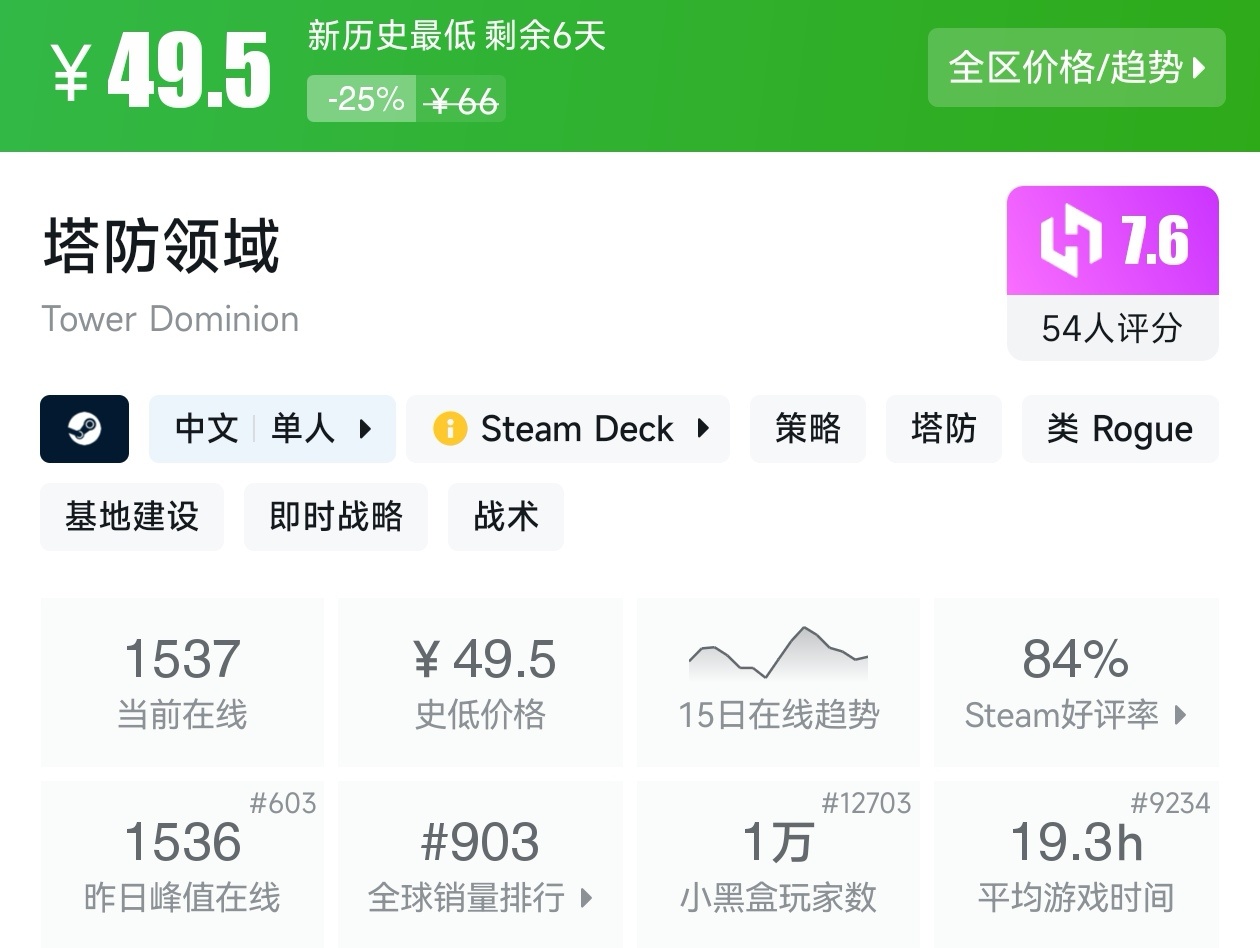This screenshot has height=948, width=1260.
Task: Click the 当前在线 player count card
Action: pos(182,682)
